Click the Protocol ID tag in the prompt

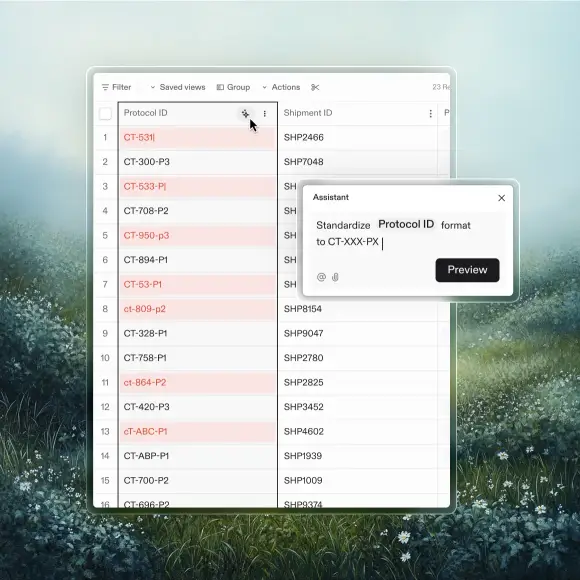406,224
